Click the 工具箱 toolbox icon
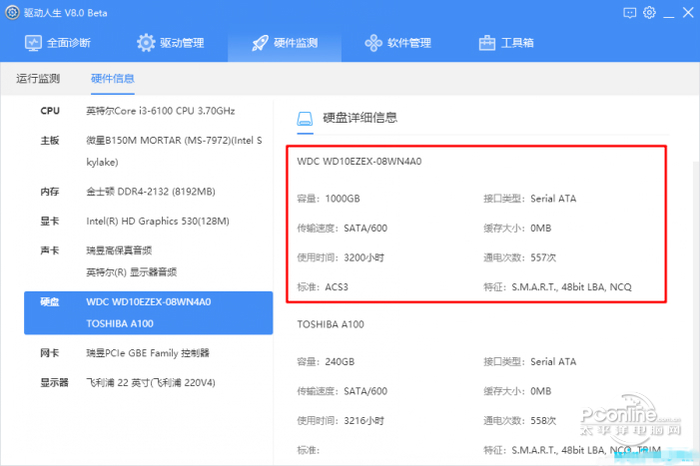700x466 pixels. point(487,43)
